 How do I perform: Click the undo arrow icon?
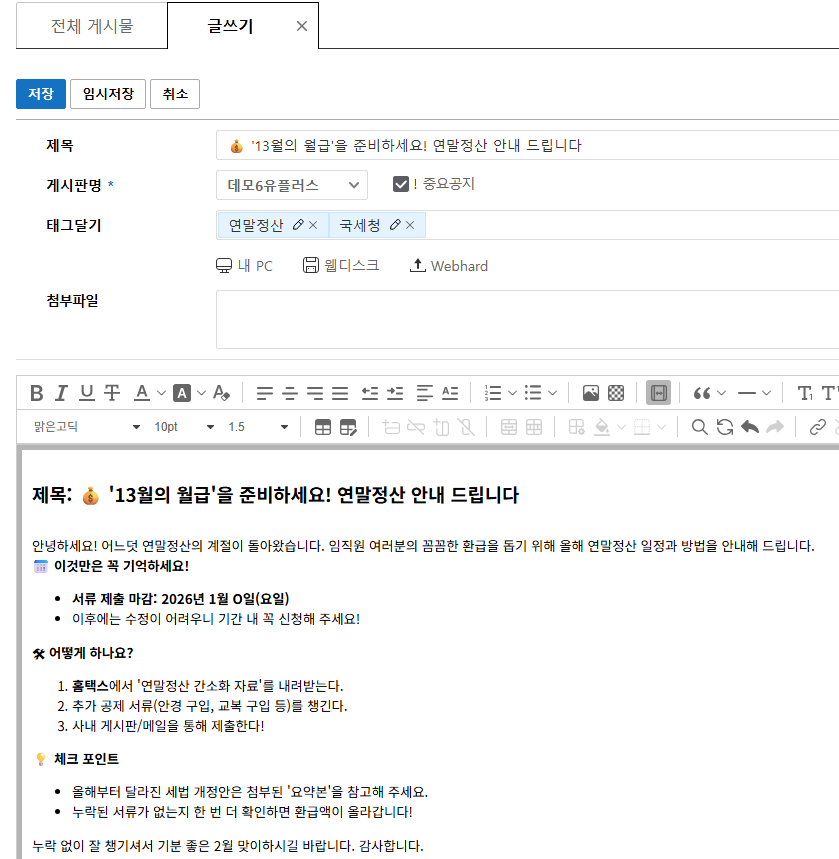tap(749, 427)
